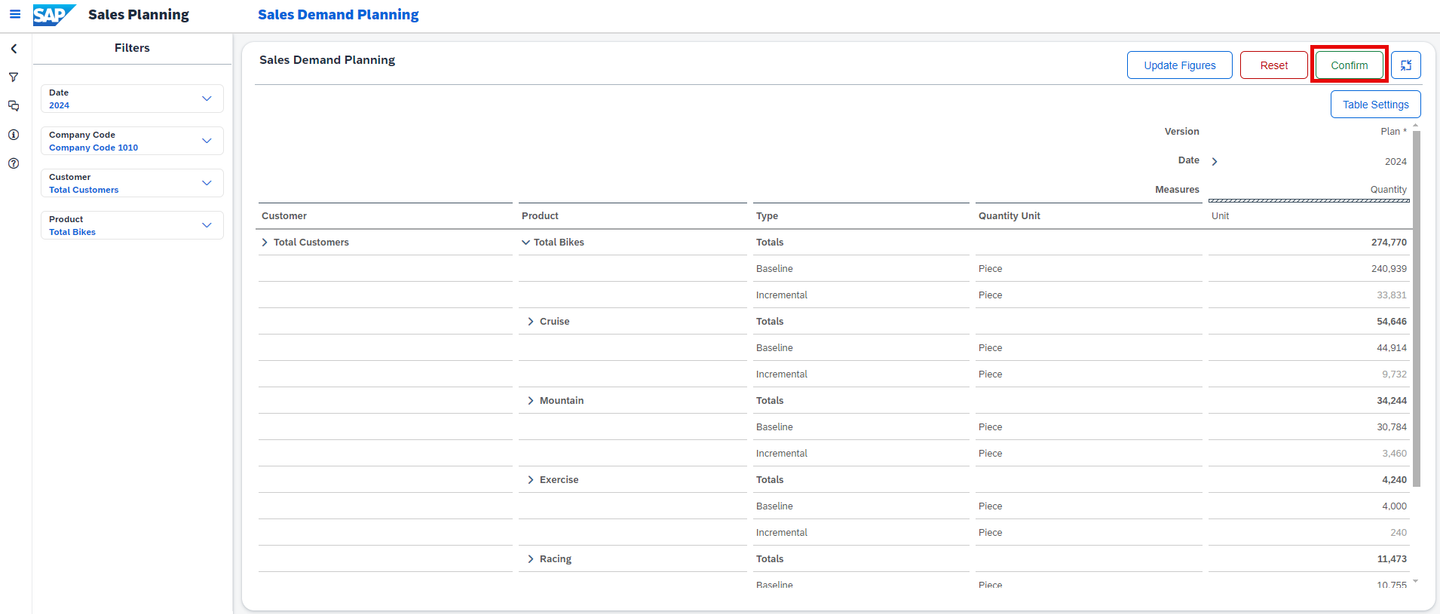Select the Type column header

(x=767, y=215)
